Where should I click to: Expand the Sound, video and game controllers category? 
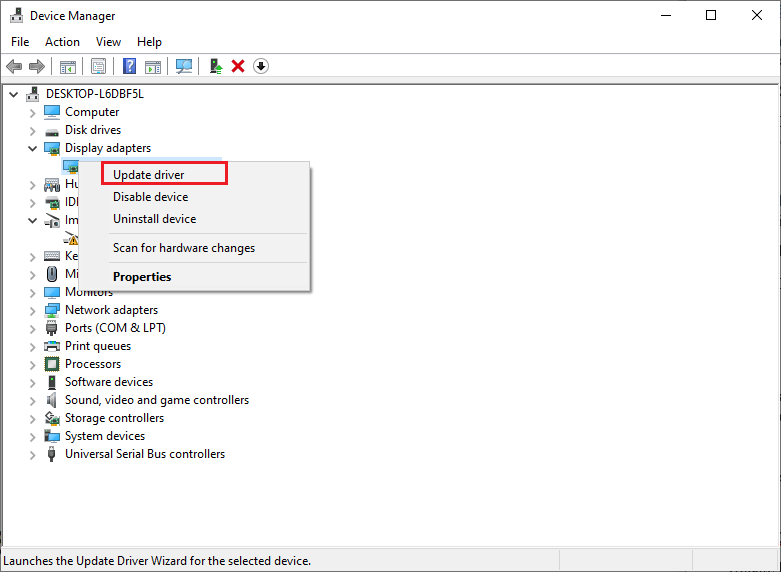coord(32,401)
